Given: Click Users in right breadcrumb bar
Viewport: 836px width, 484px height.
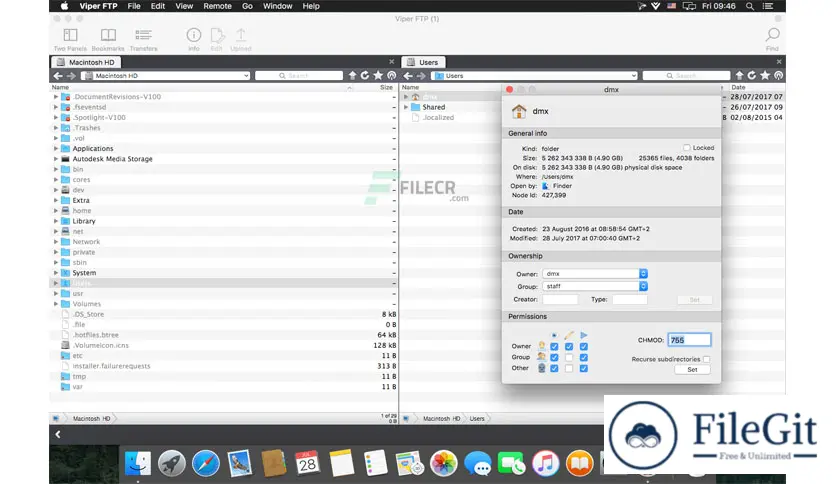Looking at the screenshot, I should point(477,419).
